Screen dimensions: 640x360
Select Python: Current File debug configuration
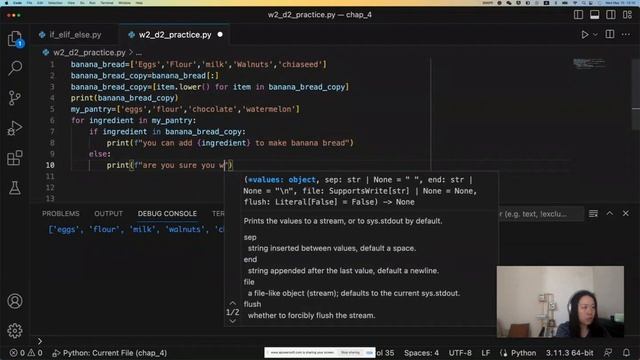pyautogui.click(x=110, y=353)
